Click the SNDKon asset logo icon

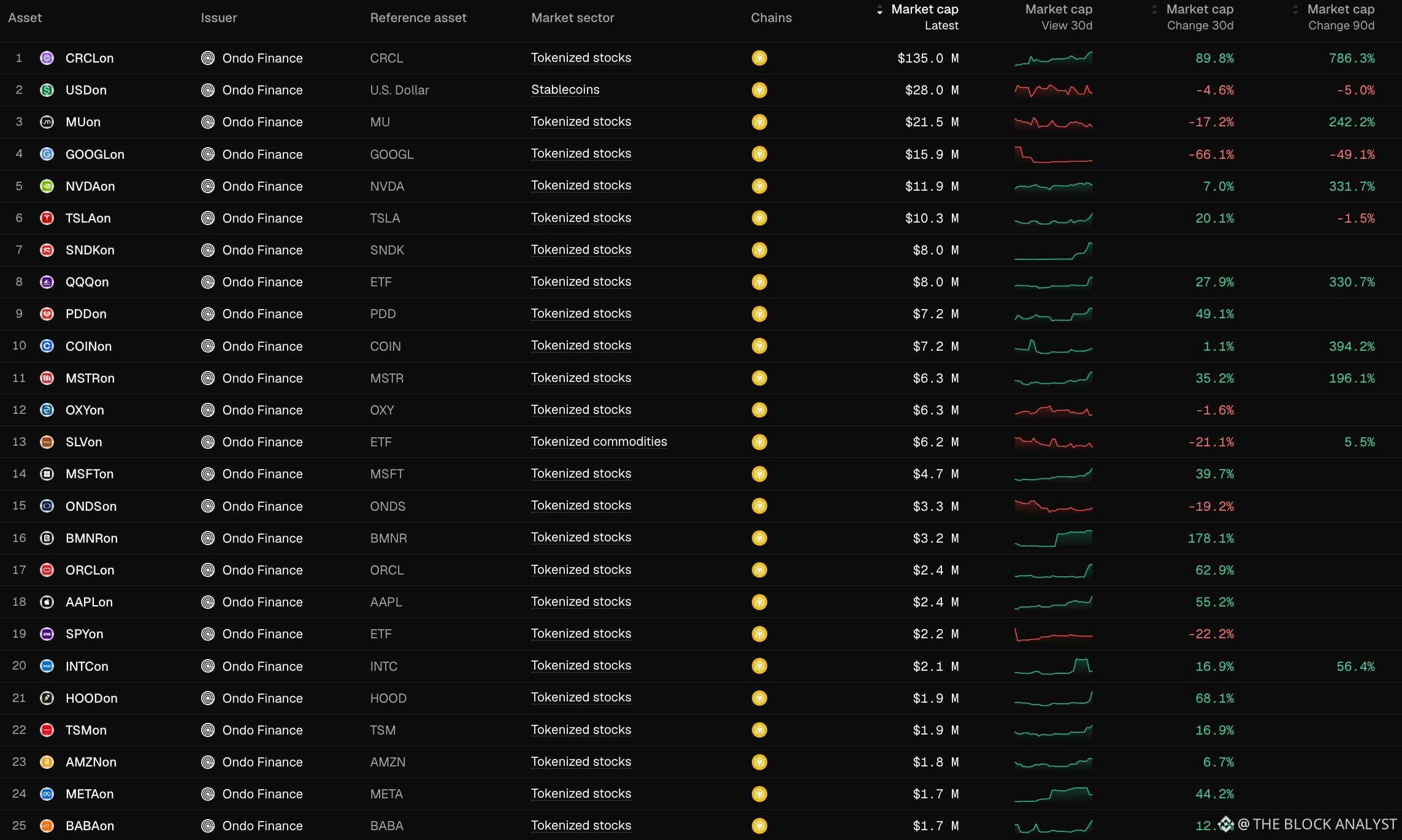[x=47, y=250]
